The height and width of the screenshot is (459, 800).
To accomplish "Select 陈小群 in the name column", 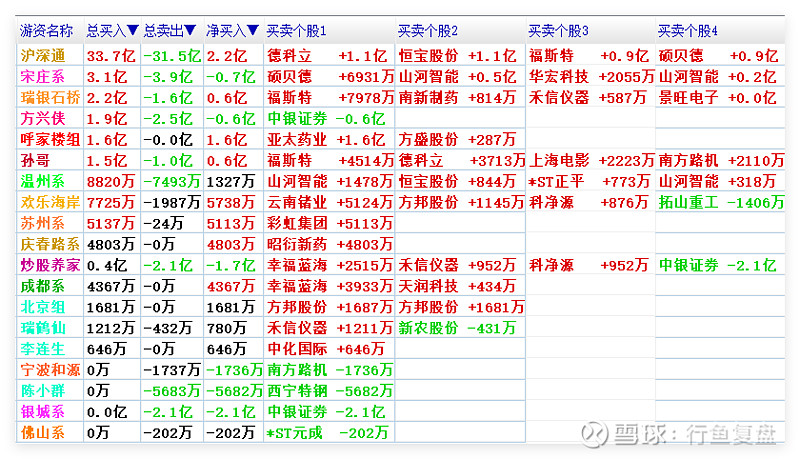I will tap(43, 391).
